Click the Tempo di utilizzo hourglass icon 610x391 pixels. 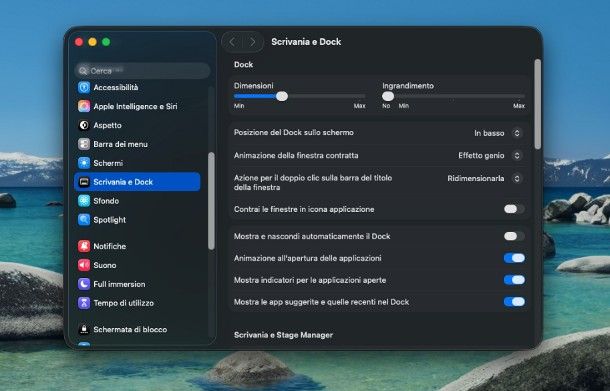pyautogui.click(x=84, y=303)
